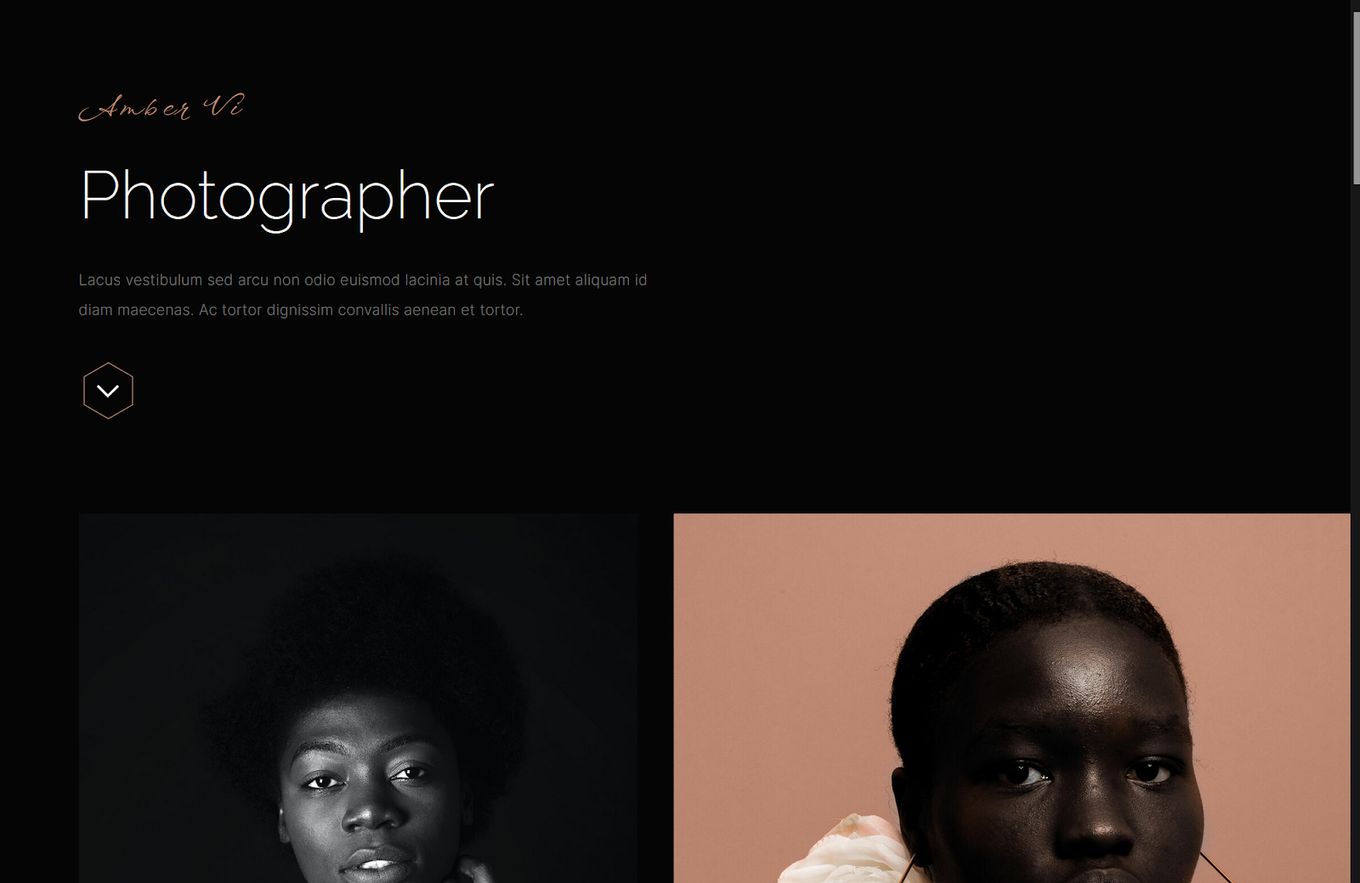Click the hexagon scroll-down chevron icon
The height and width of the screenshot is (883, 1360).
tap(108, 390)
